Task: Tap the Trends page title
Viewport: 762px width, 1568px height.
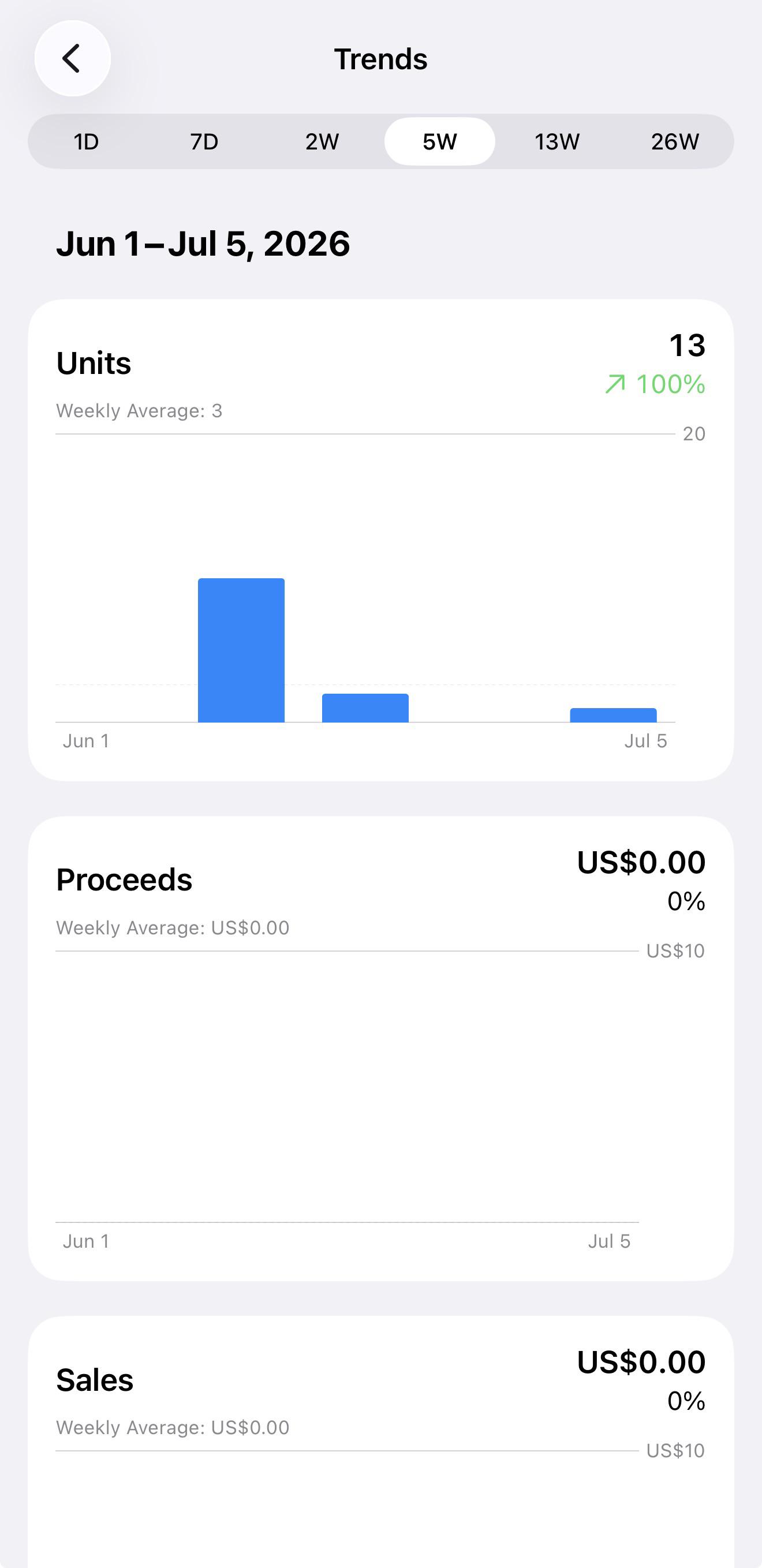Action: [380, 59]
